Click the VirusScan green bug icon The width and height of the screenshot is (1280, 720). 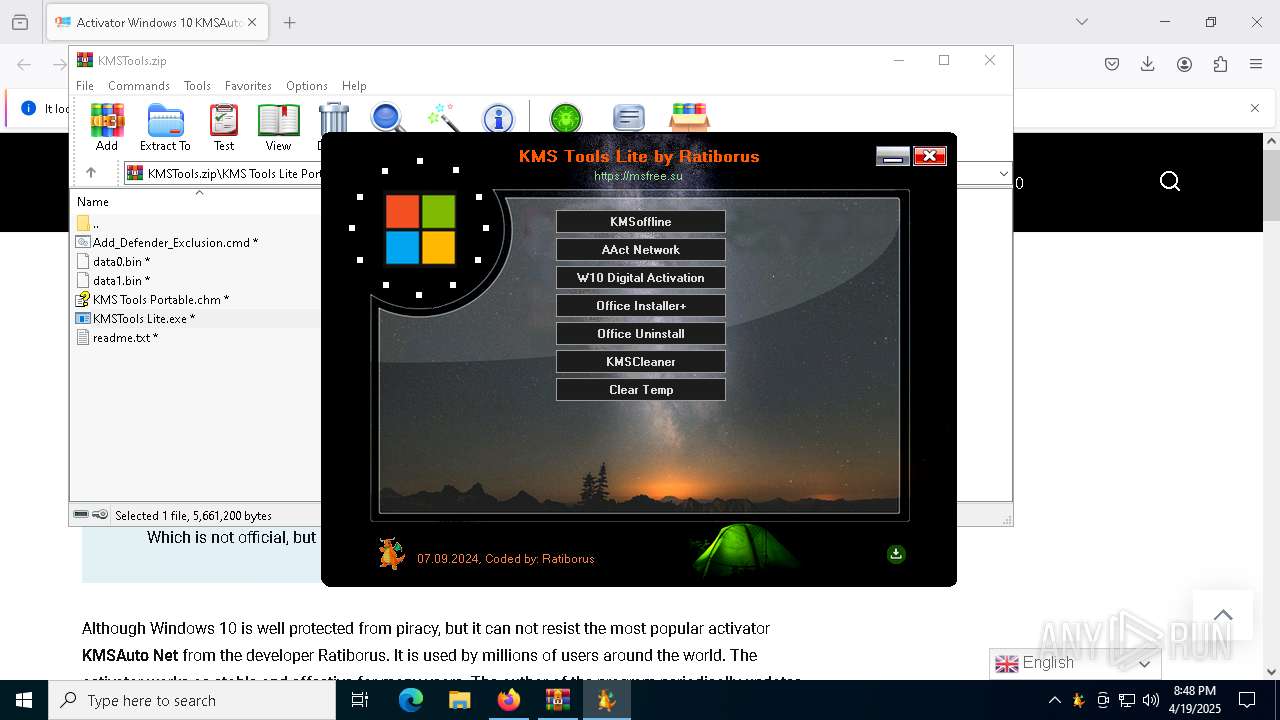pos(566,119)
